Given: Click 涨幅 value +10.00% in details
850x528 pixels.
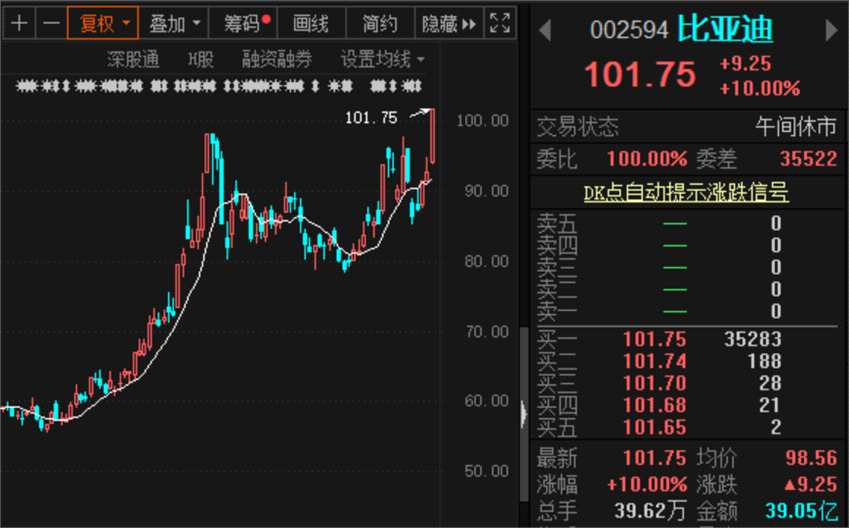Looking at the screenshot, I should pyautogui.click(x=647, y=484).
